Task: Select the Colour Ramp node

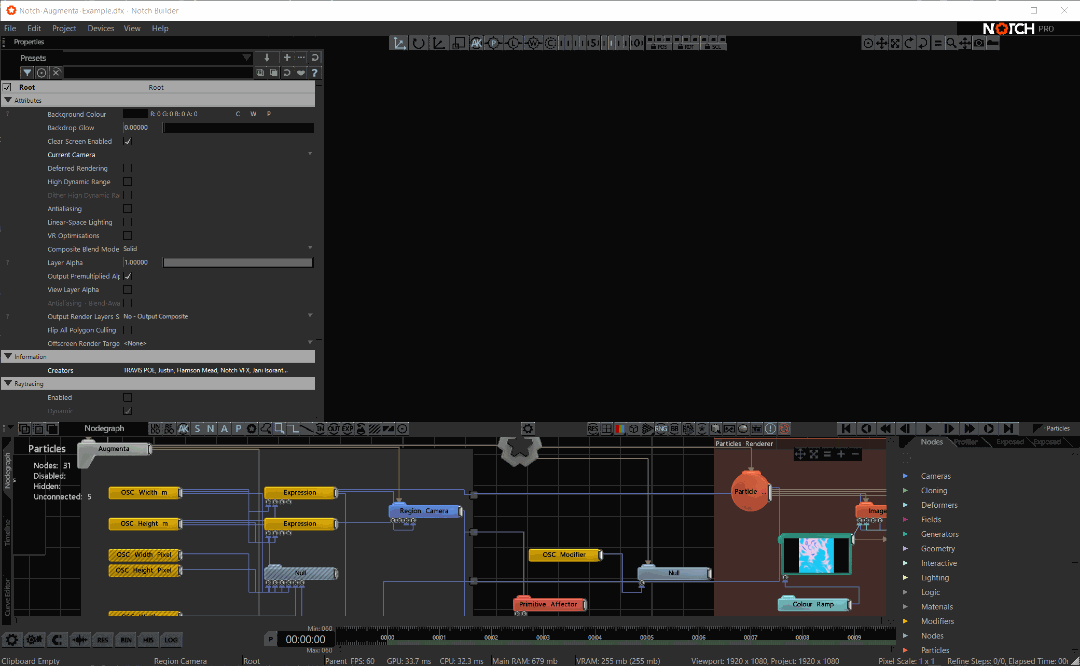Action: (813, 604)
